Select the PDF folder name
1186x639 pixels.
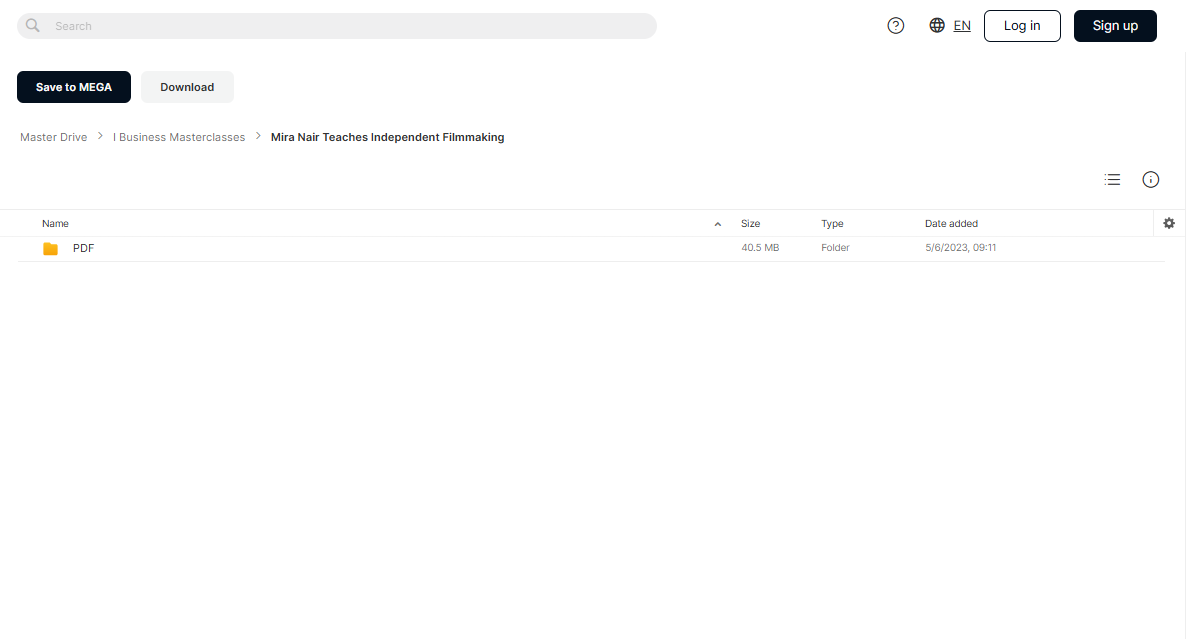[83, 248]
